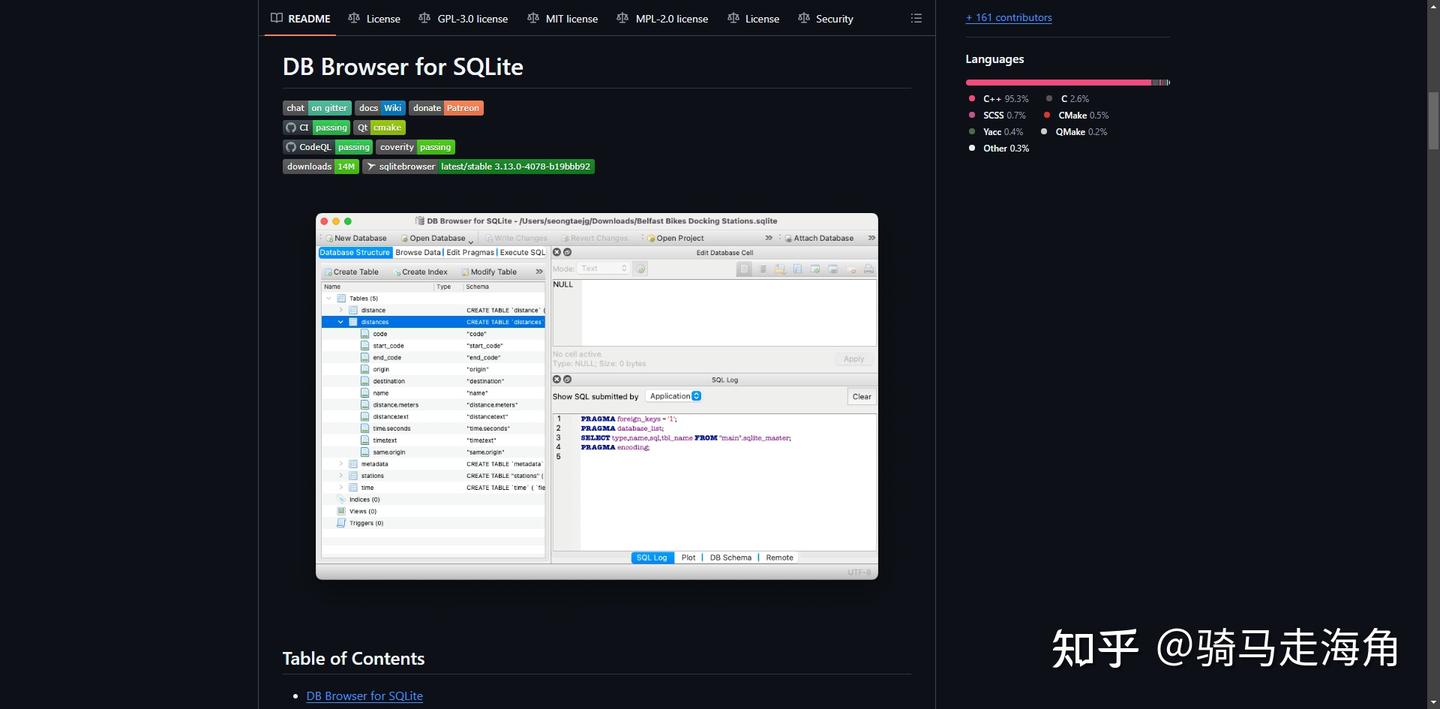Click the Clear button in SQL Log
The image size is (1440, 709).
pos(861,396)
